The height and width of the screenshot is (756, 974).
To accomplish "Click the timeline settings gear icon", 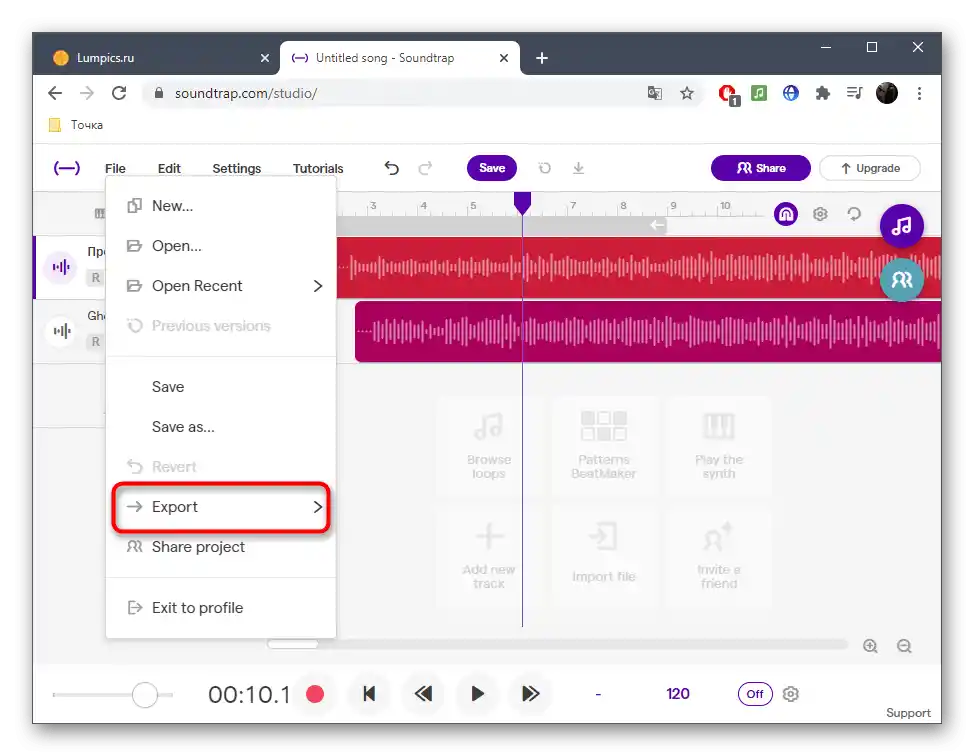I will coord(820,214).
